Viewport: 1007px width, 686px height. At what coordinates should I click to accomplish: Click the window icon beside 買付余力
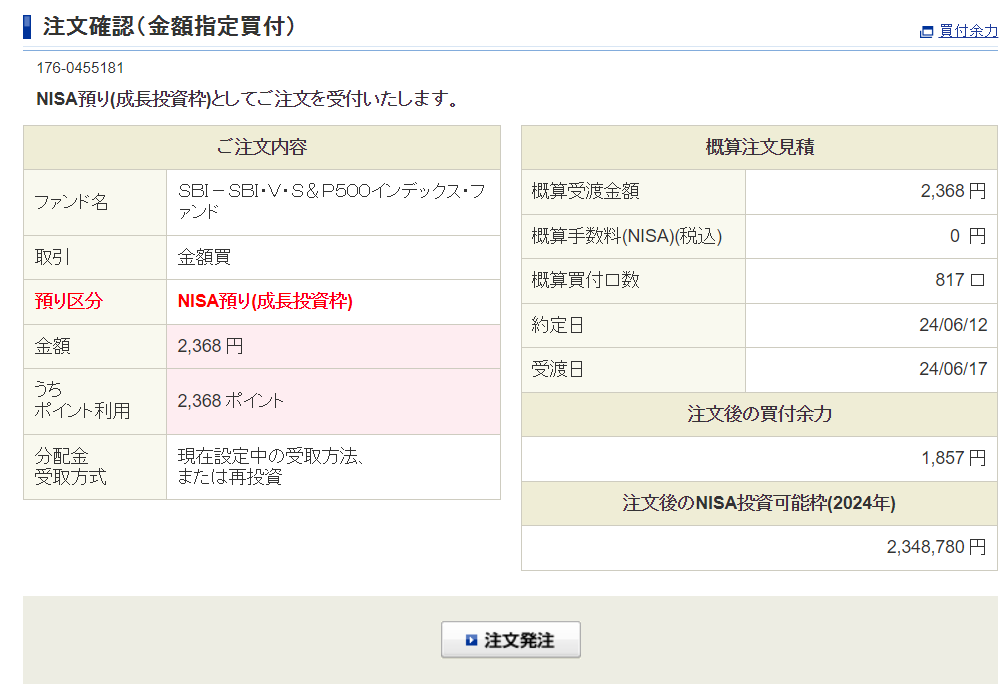pyautogui.click(x=926, y=32)
